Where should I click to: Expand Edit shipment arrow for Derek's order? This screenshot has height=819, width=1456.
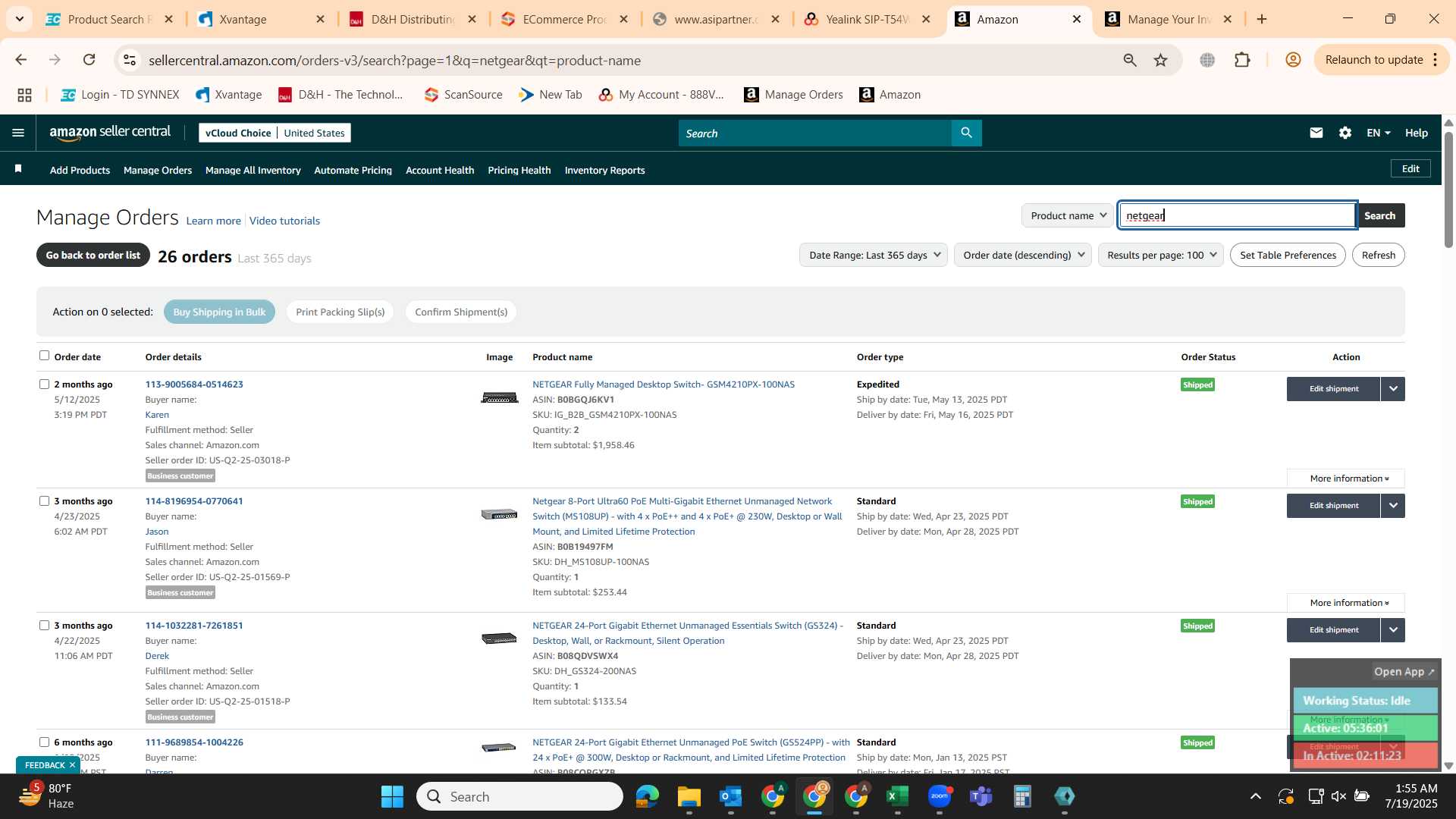1393,630
